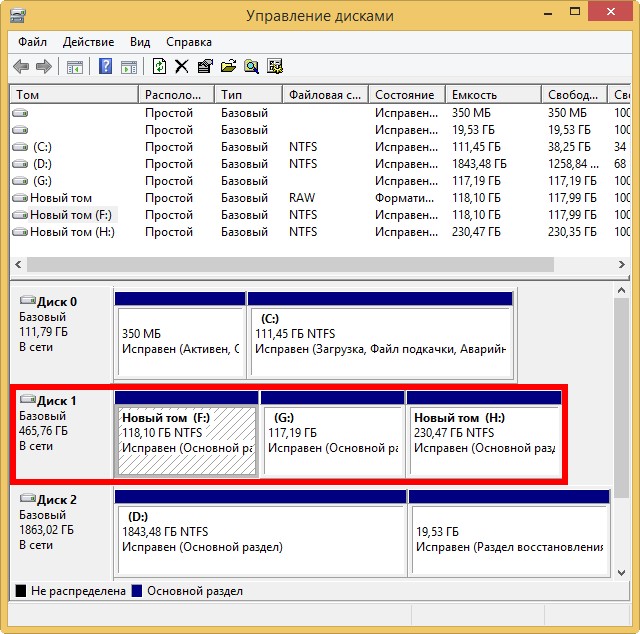Image resolution: width=640 pixels, height=634 pixels.
Task: Select the Новый том (H:) list row
Action: [x=320, y=232]
